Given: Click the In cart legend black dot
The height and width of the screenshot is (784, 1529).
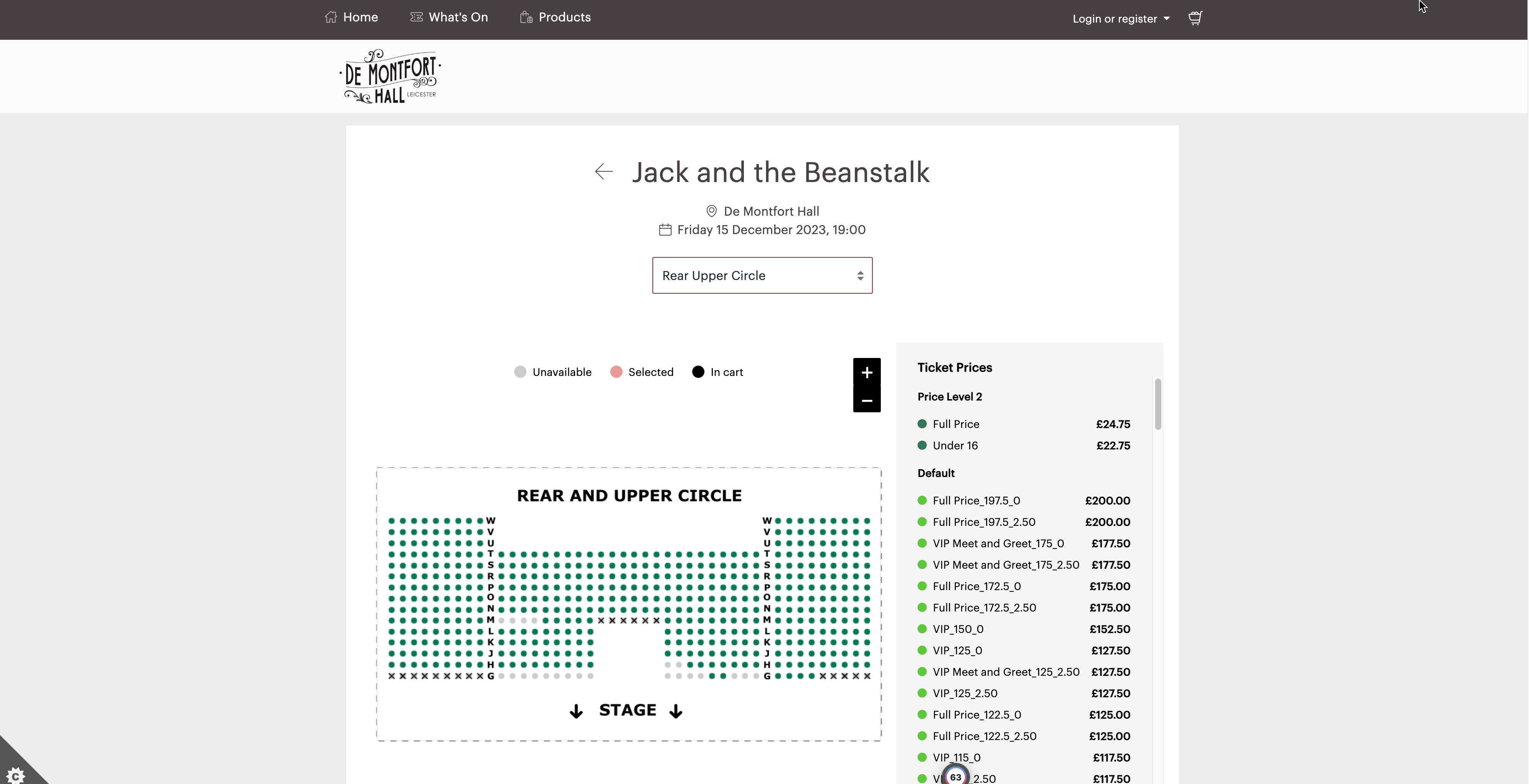Looking at the screenshot, I should (x=698, y=372).
